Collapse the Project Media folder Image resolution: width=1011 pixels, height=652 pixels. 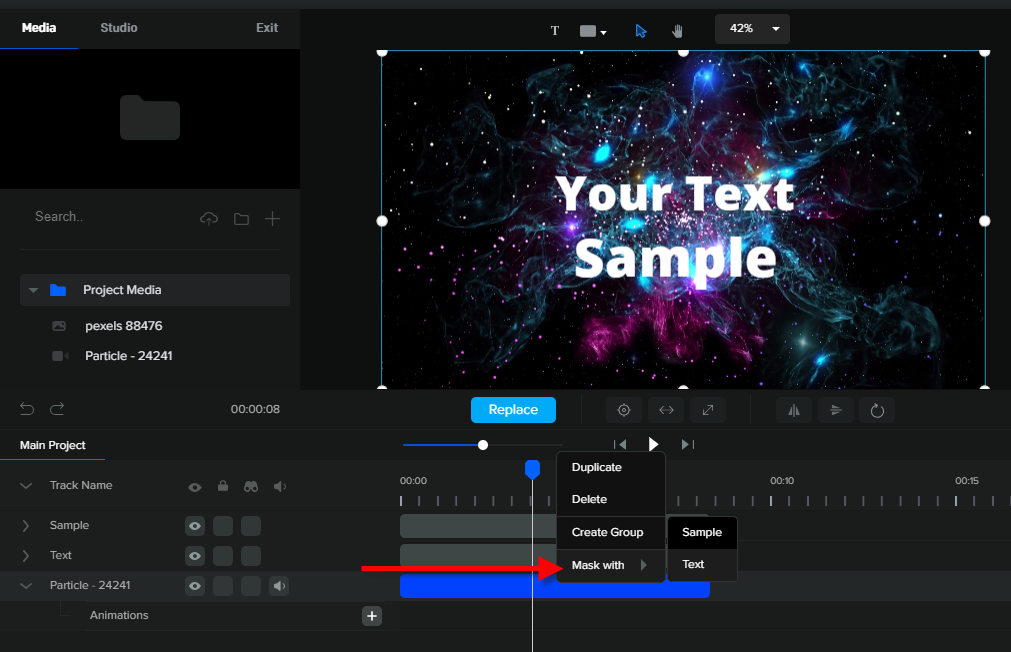point(34,290)
